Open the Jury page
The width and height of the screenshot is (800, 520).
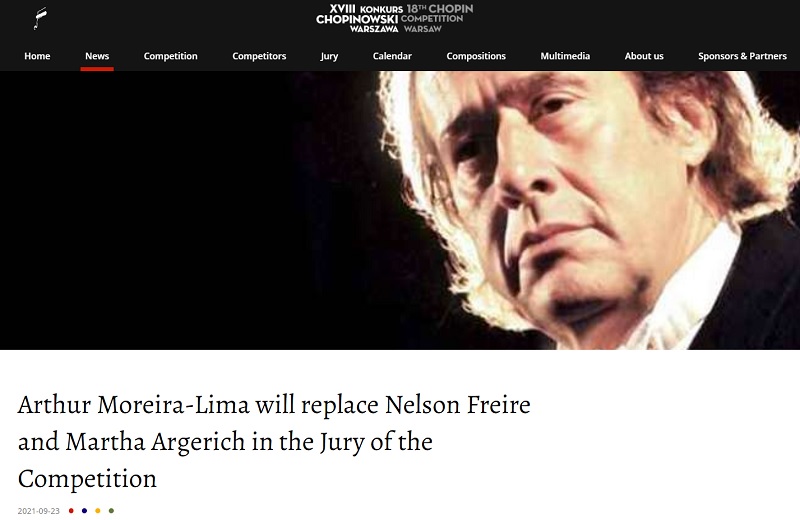[329, 56]
